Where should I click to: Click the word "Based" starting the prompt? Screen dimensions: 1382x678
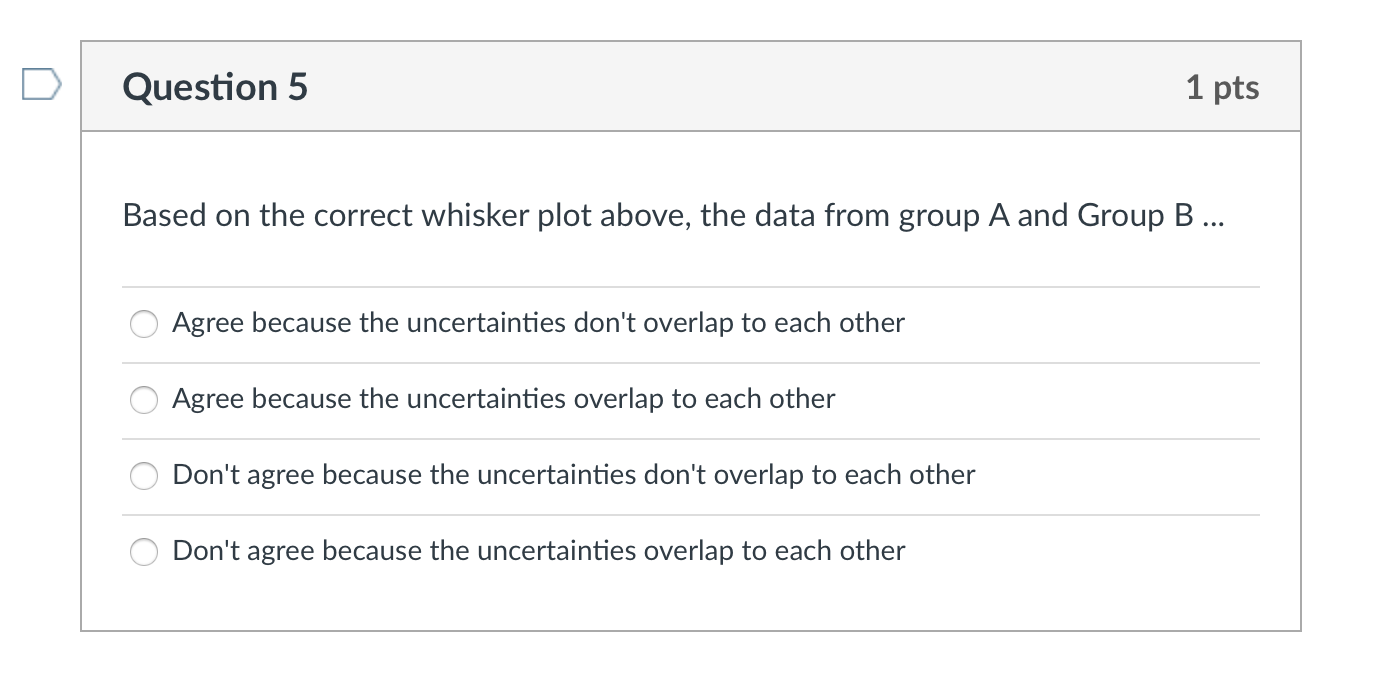[164, 216]
